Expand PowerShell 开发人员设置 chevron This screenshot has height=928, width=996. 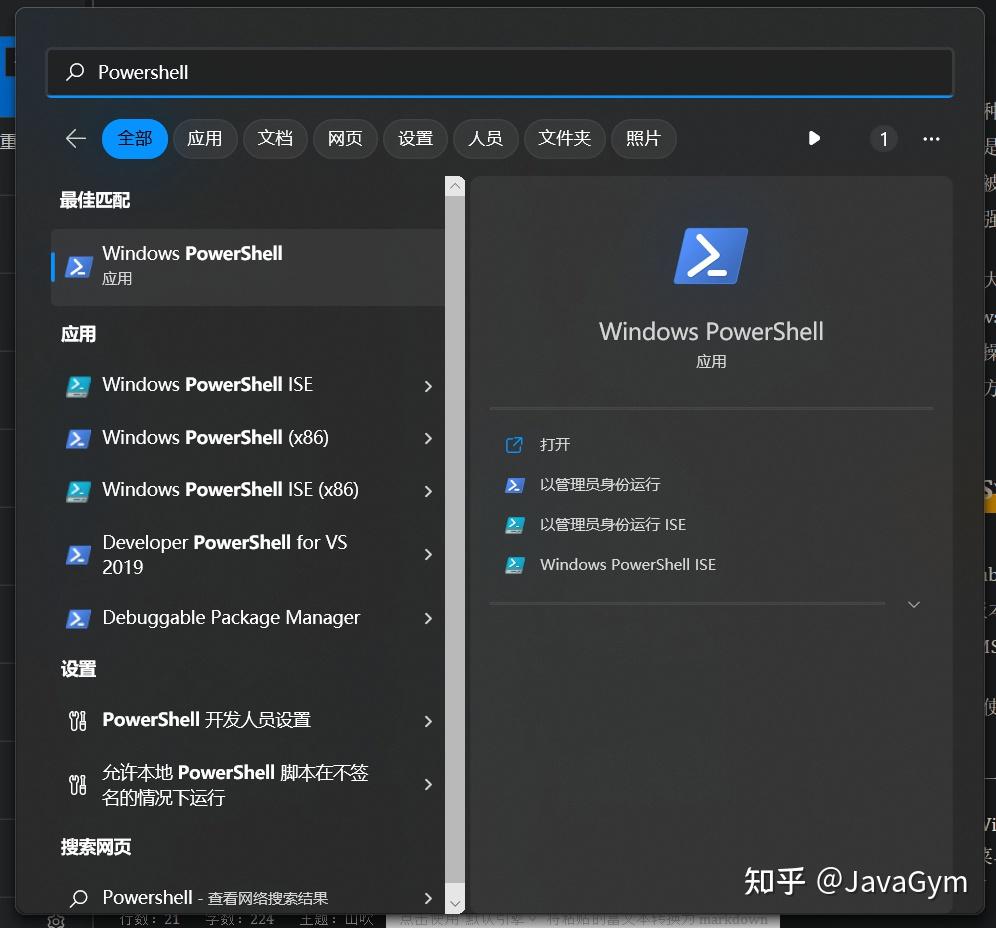coord(428,721)
